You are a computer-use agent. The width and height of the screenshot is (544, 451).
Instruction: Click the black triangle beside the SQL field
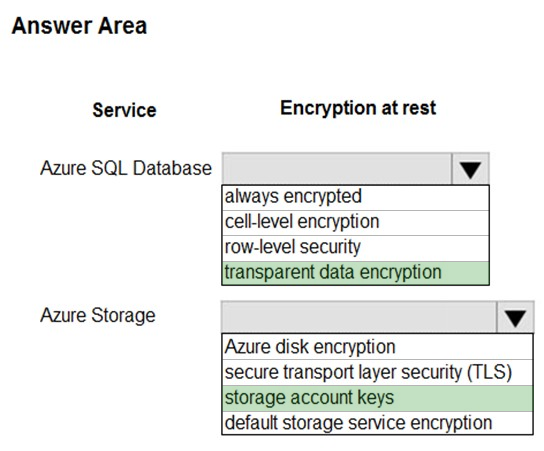coord(470,170)
